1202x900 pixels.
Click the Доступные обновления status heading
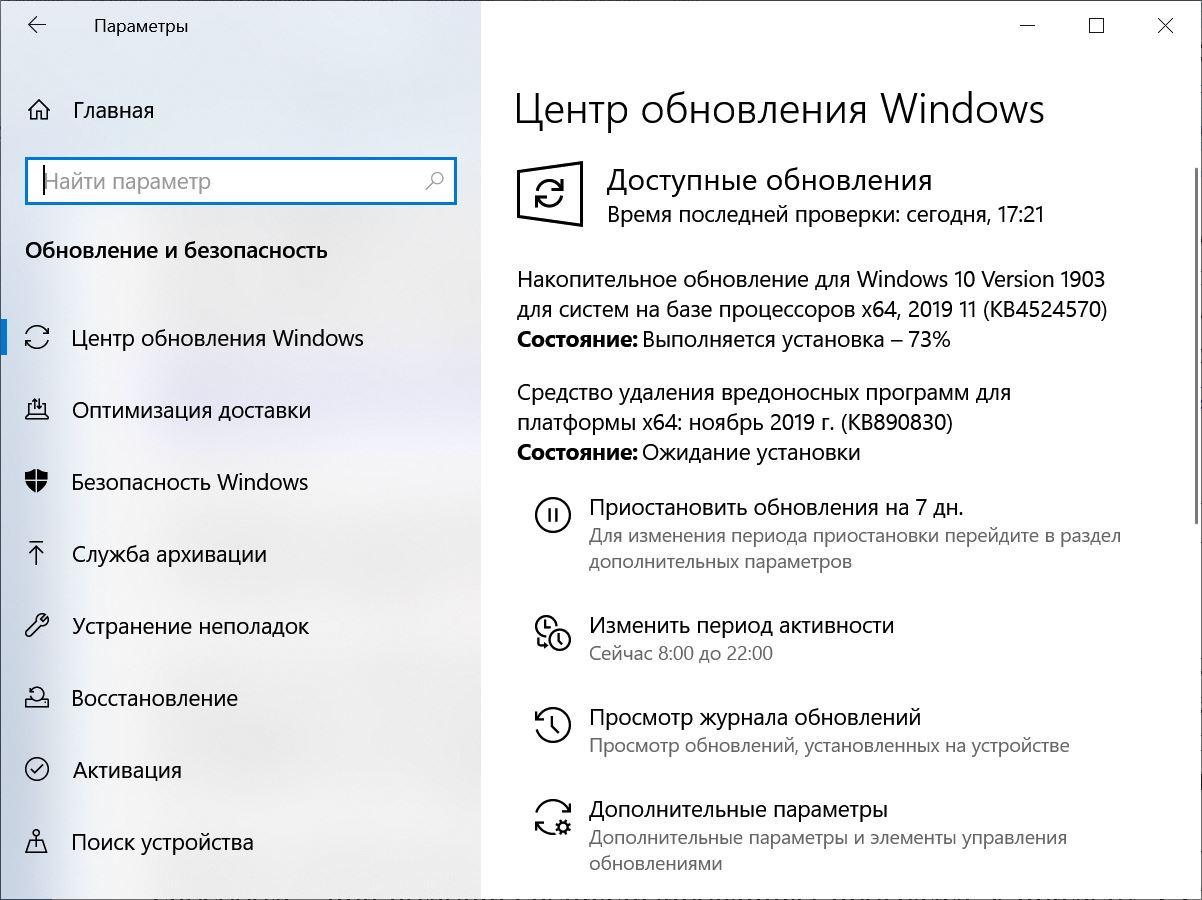coord(769,180)
